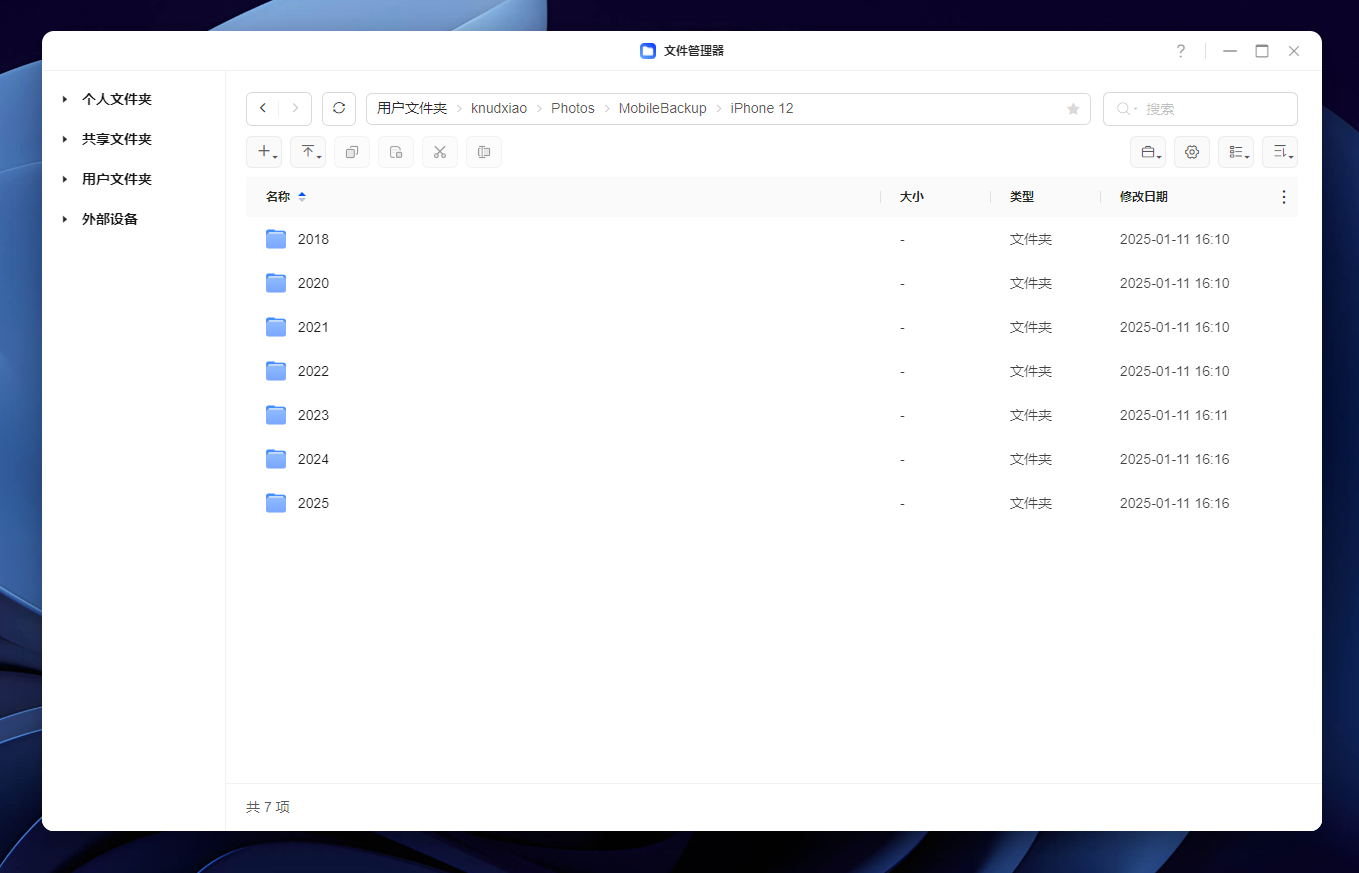
Task: Expand the 外部设备 tree node
Action: click(x=65, y=219)
